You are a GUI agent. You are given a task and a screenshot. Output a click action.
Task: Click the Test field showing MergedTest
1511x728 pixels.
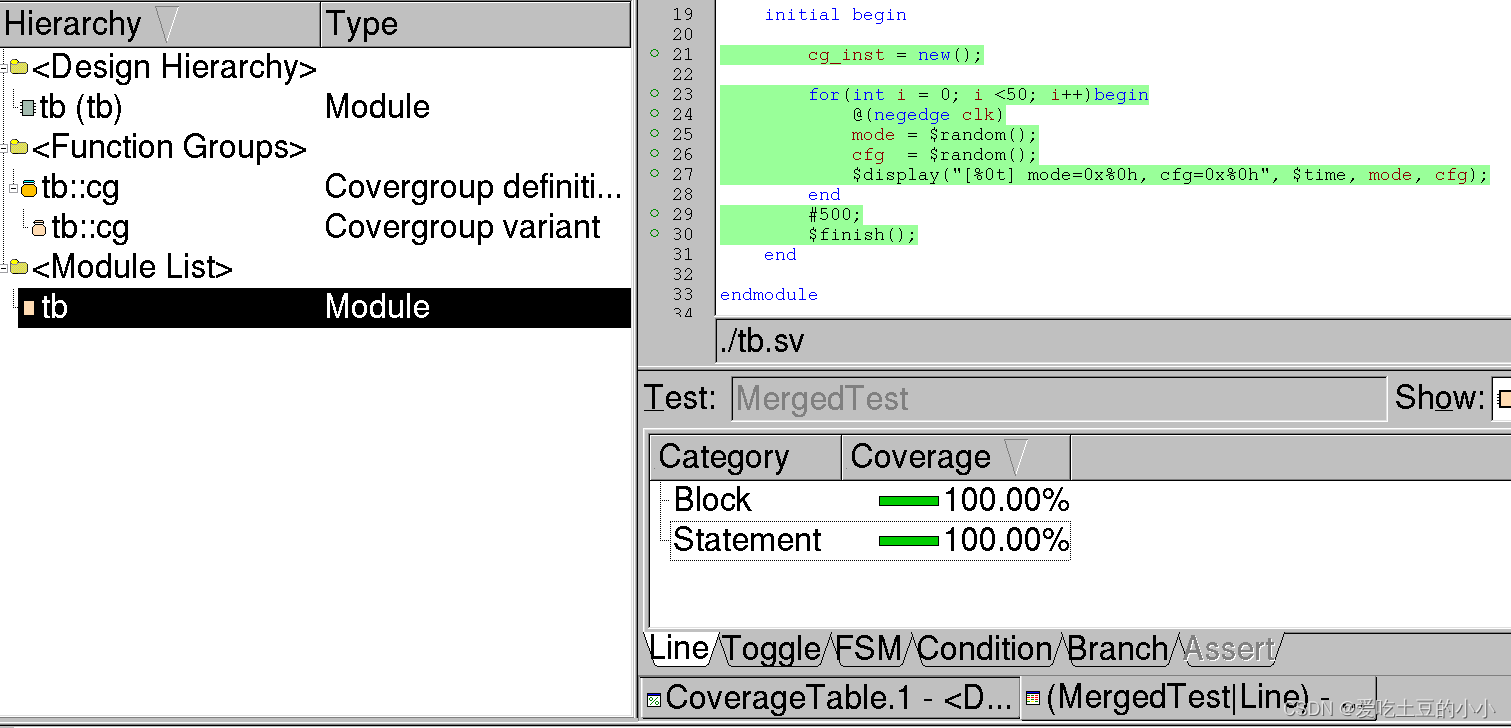pos(1058,398)
